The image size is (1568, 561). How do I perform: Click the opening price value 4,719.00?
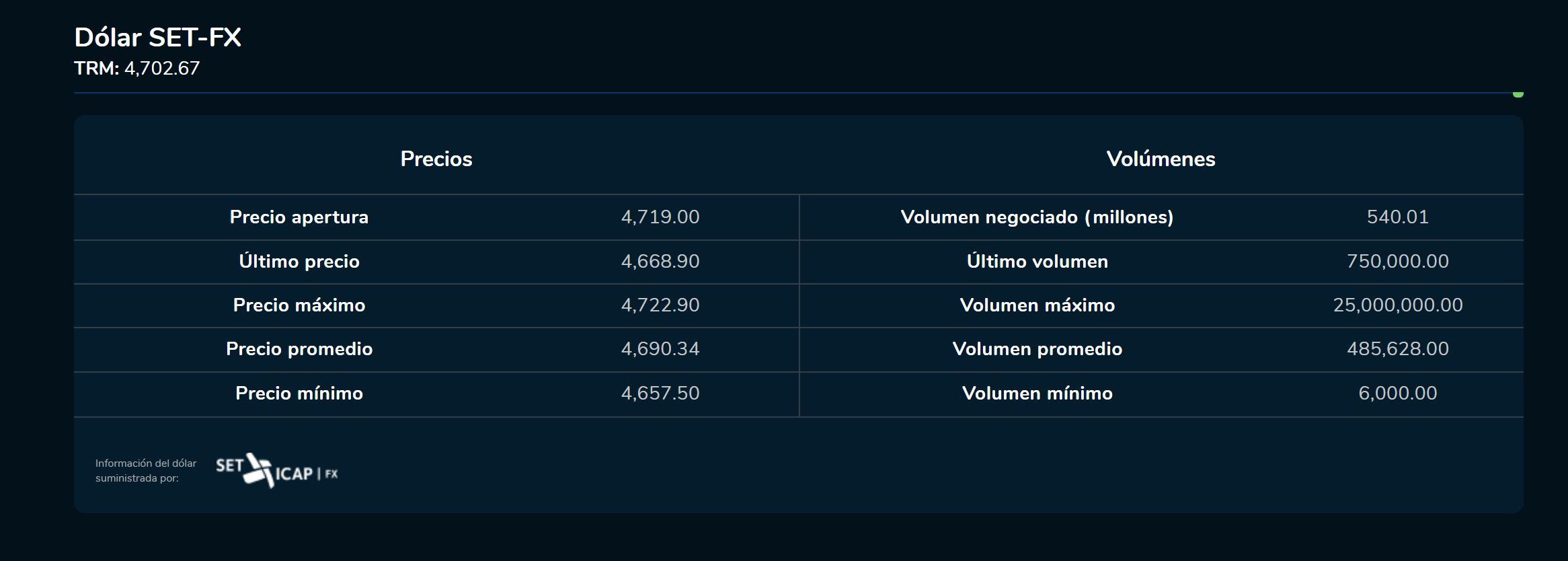click(x=660, y=217)
